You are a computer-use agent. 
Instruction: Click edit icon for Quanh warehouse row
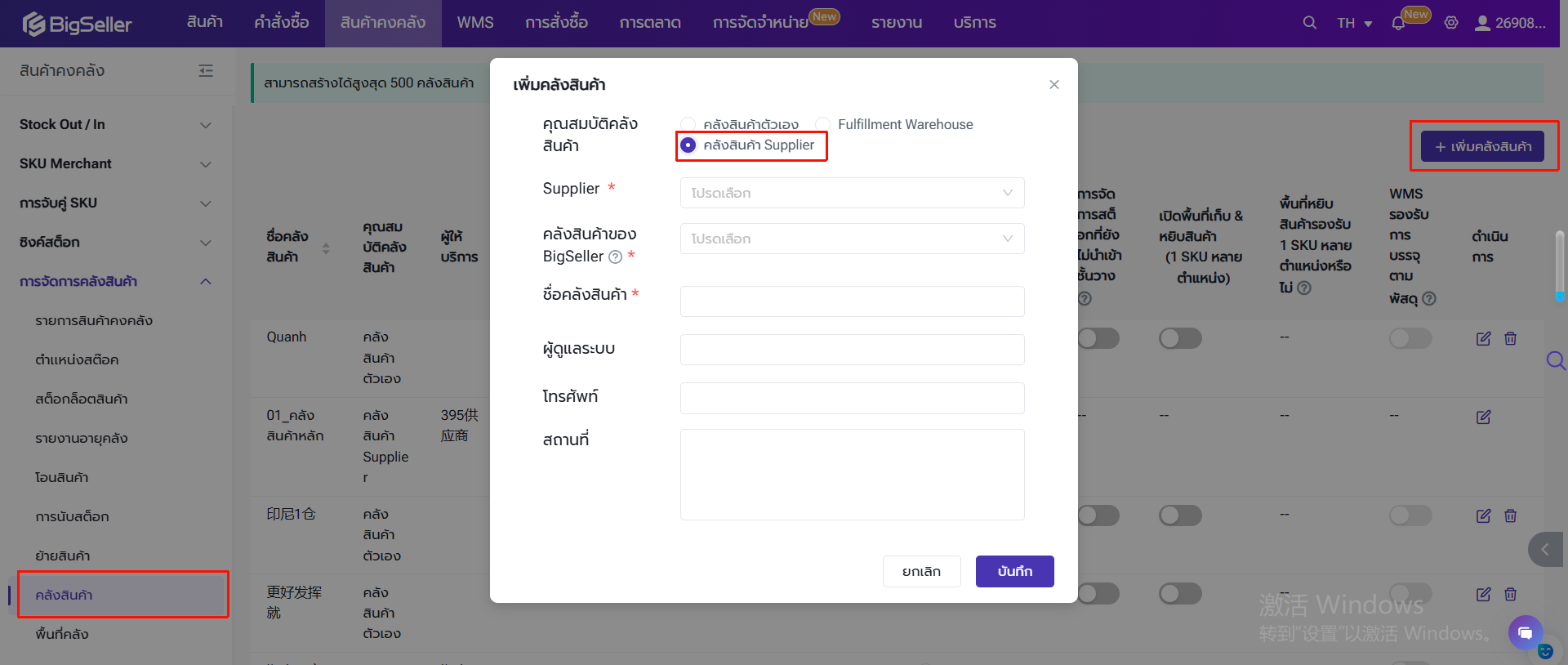click(1483, 338)
